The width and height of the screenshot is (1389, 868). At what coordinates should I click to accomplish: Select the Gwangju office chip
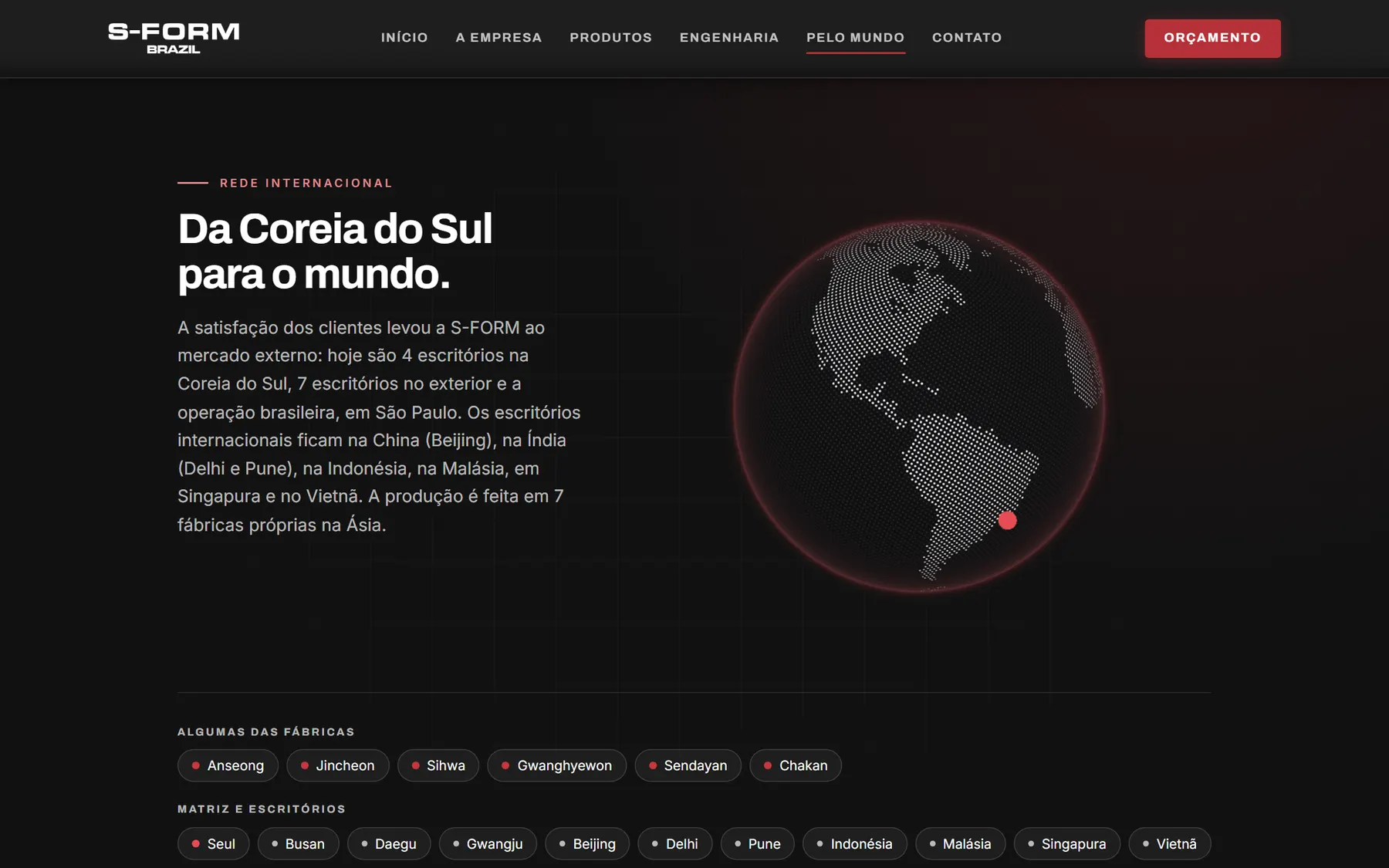click(x=488, y=844)
